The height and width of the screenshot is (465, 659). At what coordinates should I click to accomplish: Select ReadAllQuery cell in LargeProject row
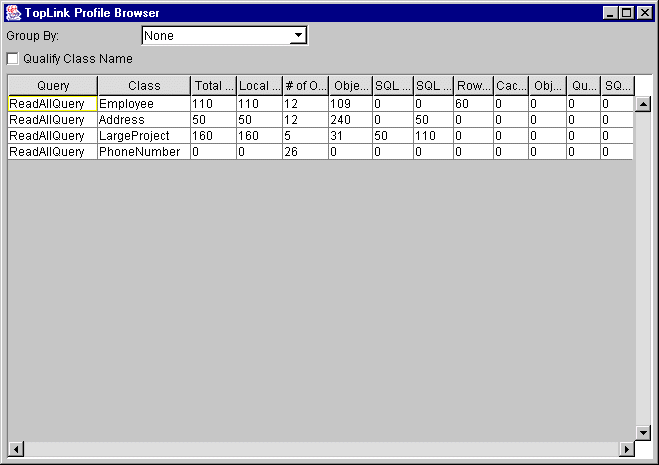(53, 136)
